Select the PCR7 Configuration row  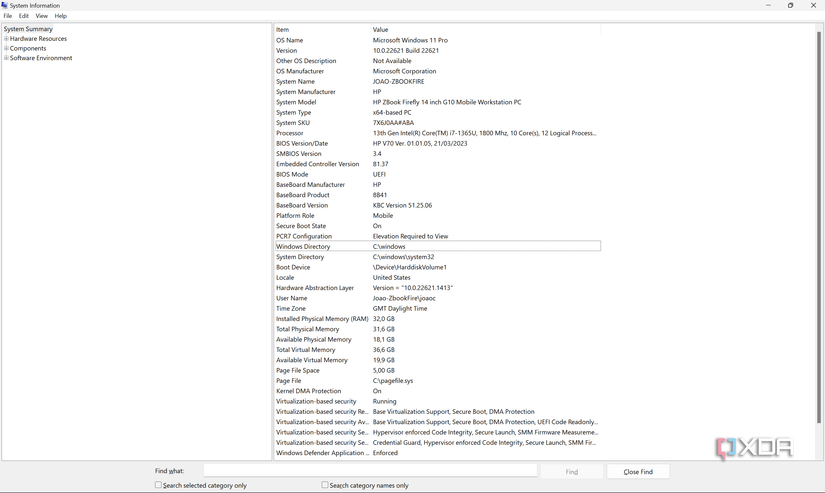(x=437, y=236)
